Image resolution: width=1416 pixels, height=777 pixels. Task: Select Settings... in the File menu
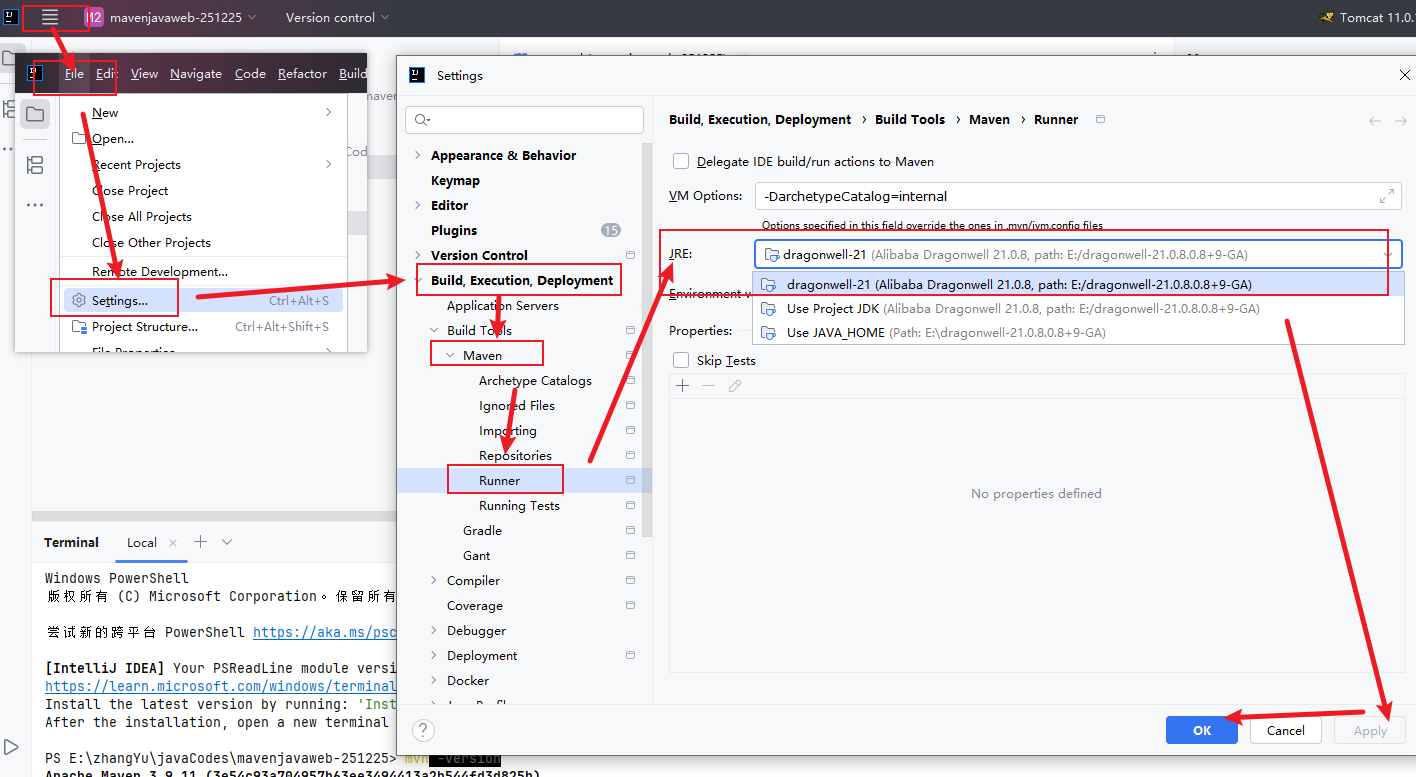[x=204, y=300]
